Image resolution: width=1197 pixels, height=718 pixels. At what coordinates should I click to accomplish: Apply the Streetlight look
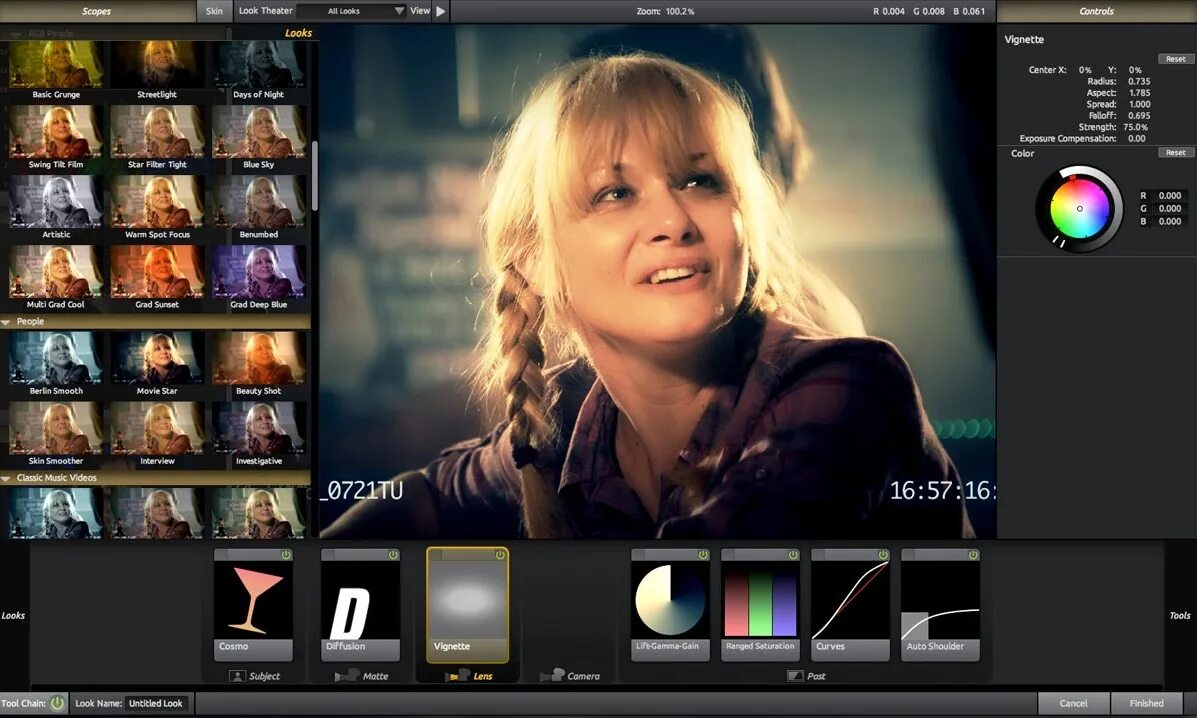click(x=157, y=70)
